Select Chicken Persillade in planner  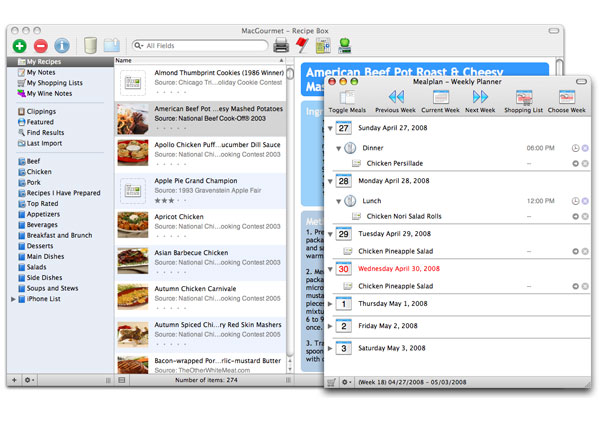coord(395,163)
